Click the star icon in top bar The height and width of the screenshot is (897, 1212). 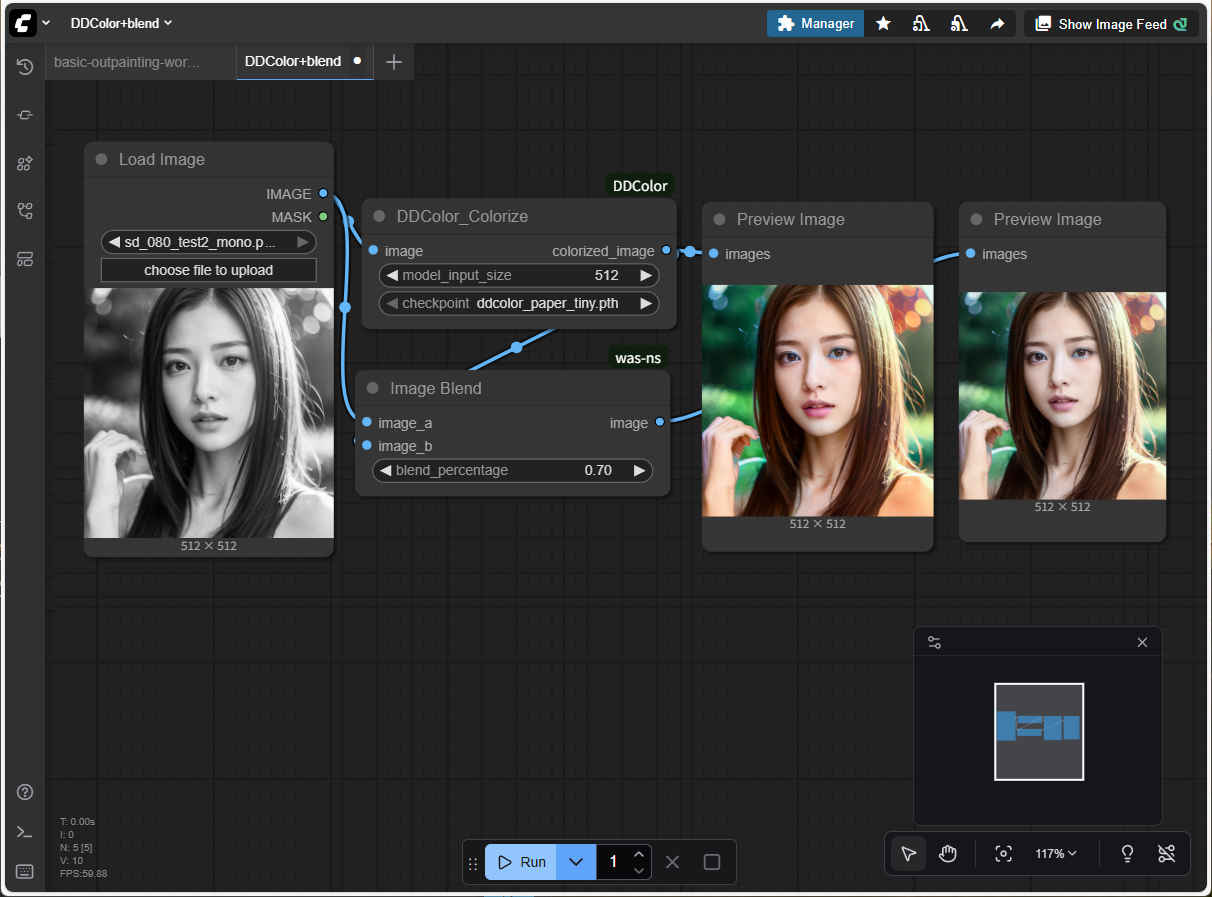point(883,24)
